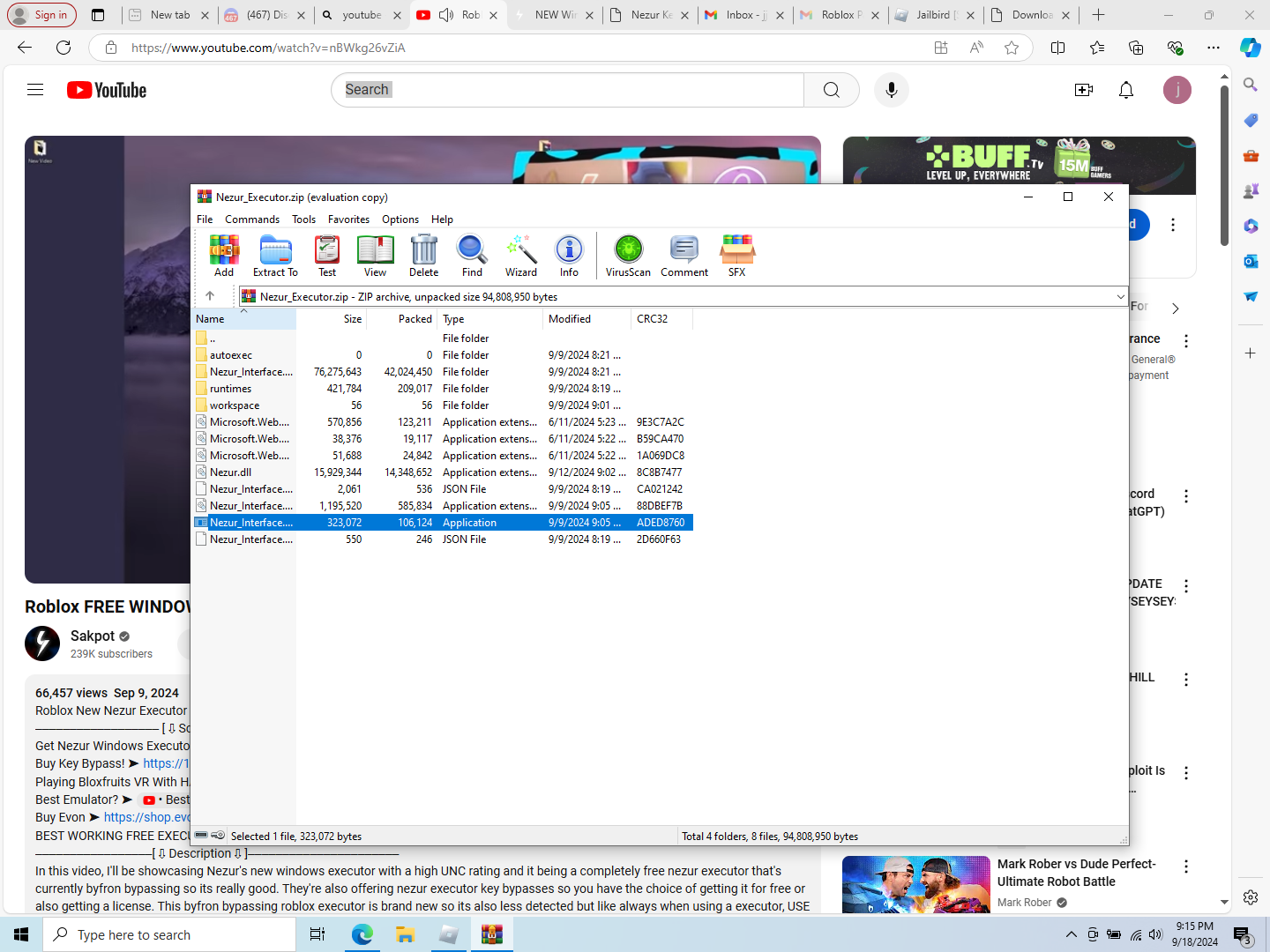Click Sign in profile button
1270x952 pixels.
point(41,15)
